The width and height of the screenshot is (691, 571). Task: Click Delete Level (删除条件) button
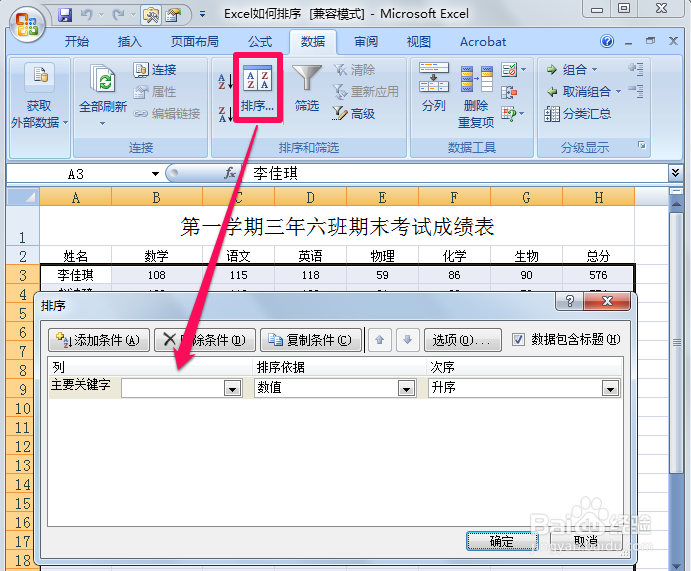pyautogui.click(x=205, y=340)
